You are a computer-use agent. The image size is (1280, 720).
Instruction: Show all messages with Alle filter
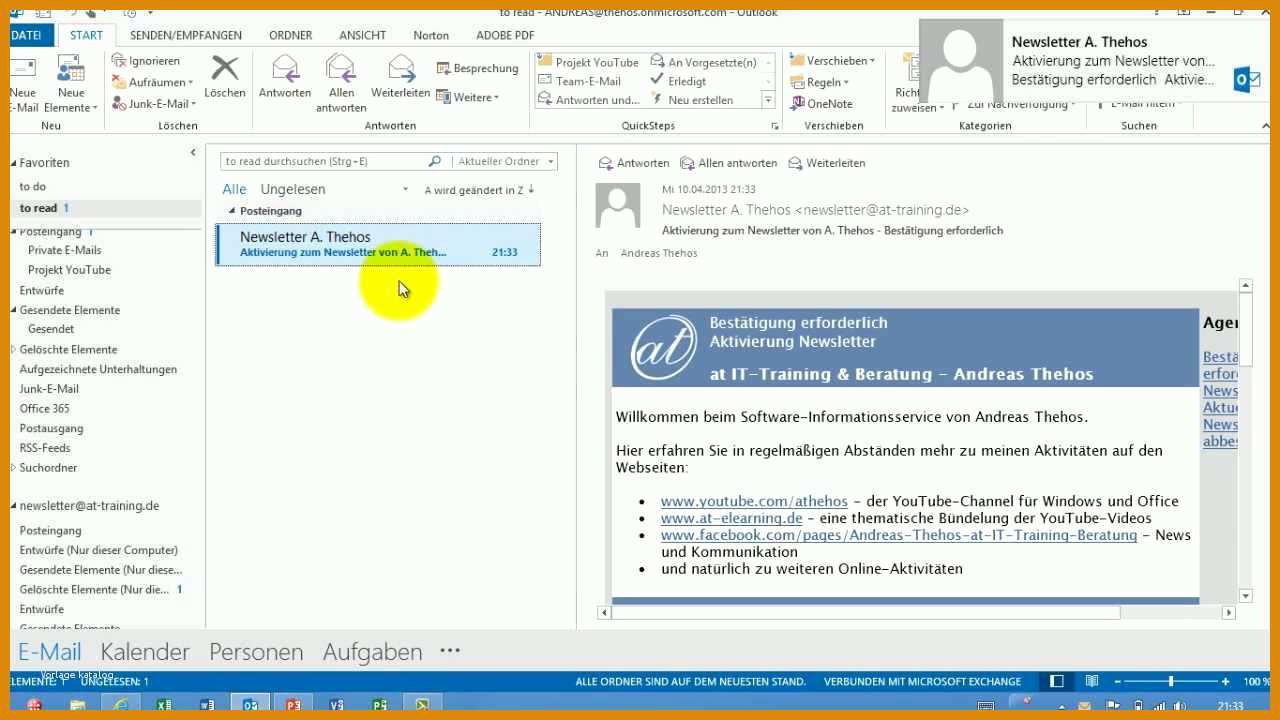234,189
